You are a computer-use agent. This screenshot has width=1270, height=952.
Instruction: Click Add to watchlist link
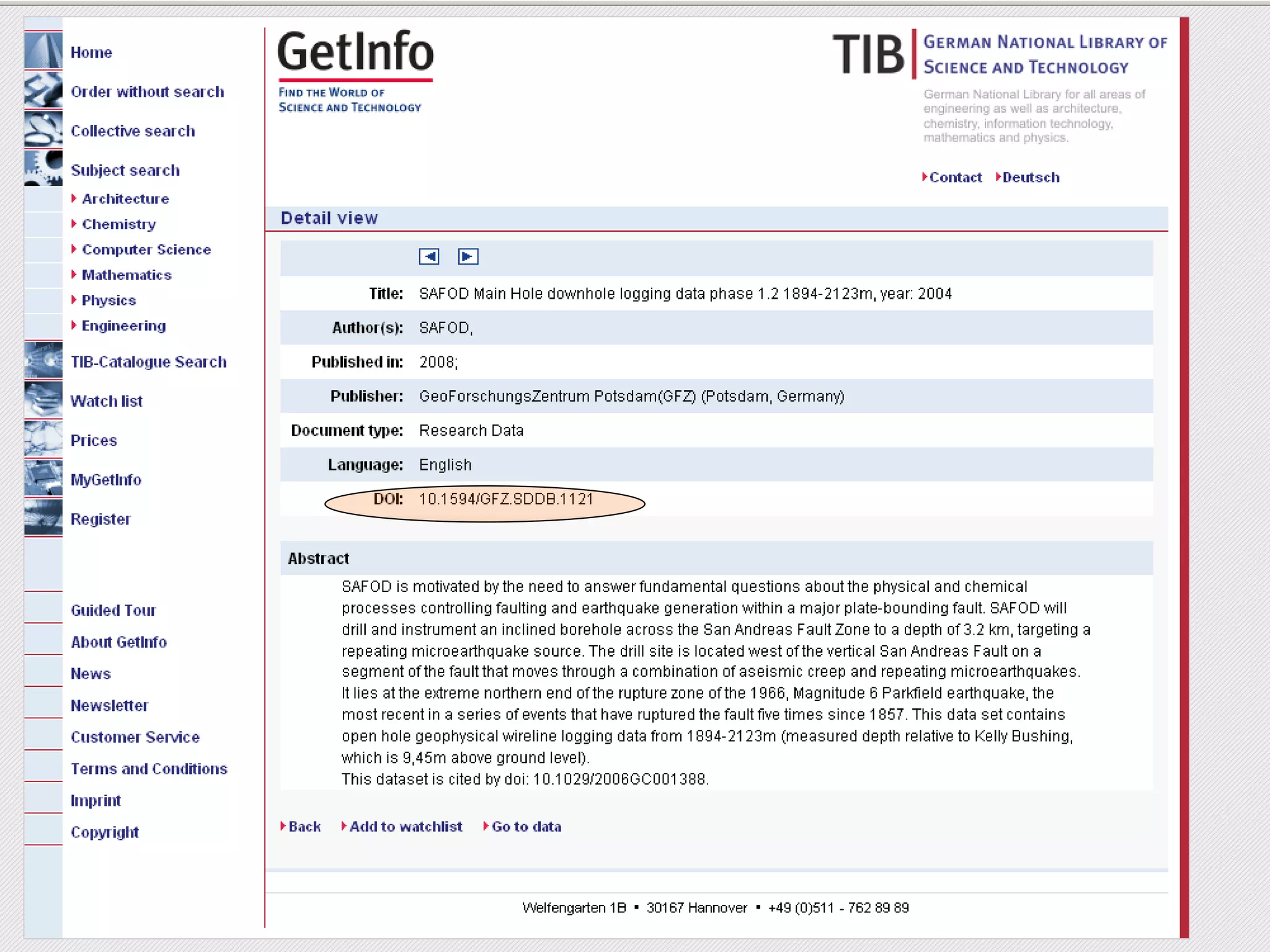(406, 827)
